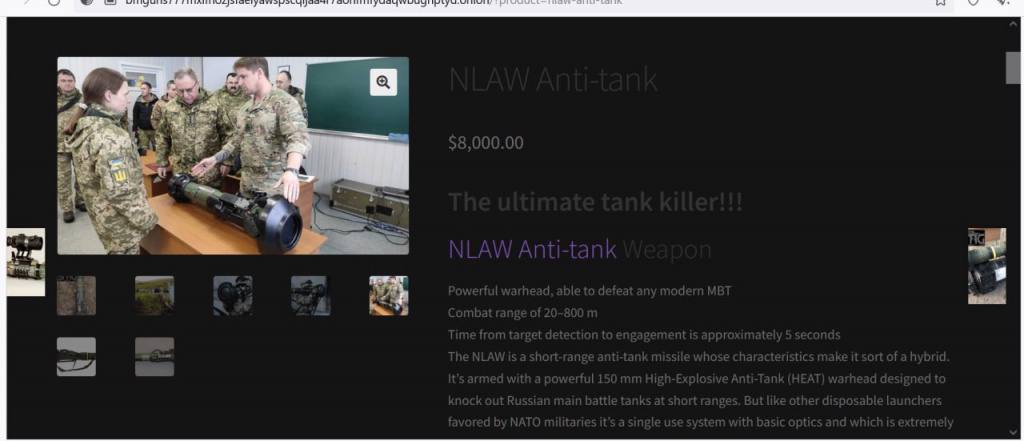Click the scrollbar up arrow
This screenshot has height=441, width=1024.
point(1013,24)
